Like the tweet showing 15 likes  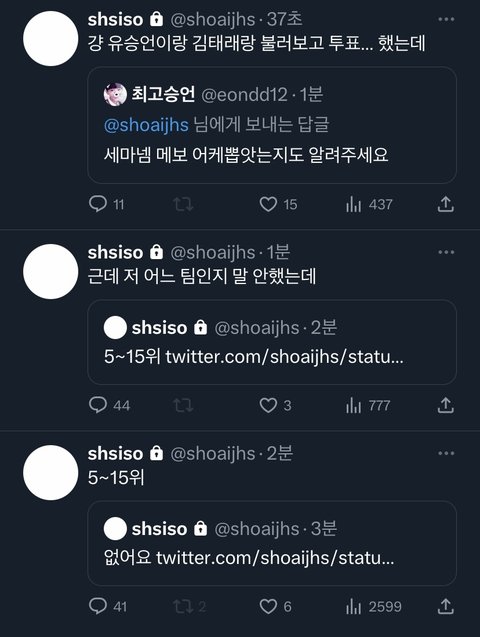[278, 204]
